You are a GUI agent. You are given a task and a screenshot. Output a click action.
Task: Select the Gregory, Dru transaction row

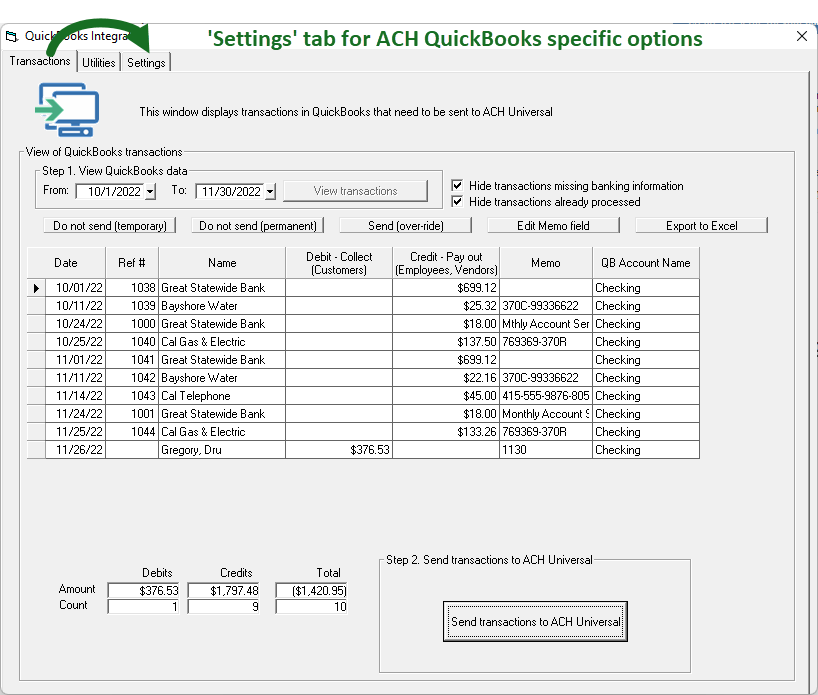[x=222, y=450]
